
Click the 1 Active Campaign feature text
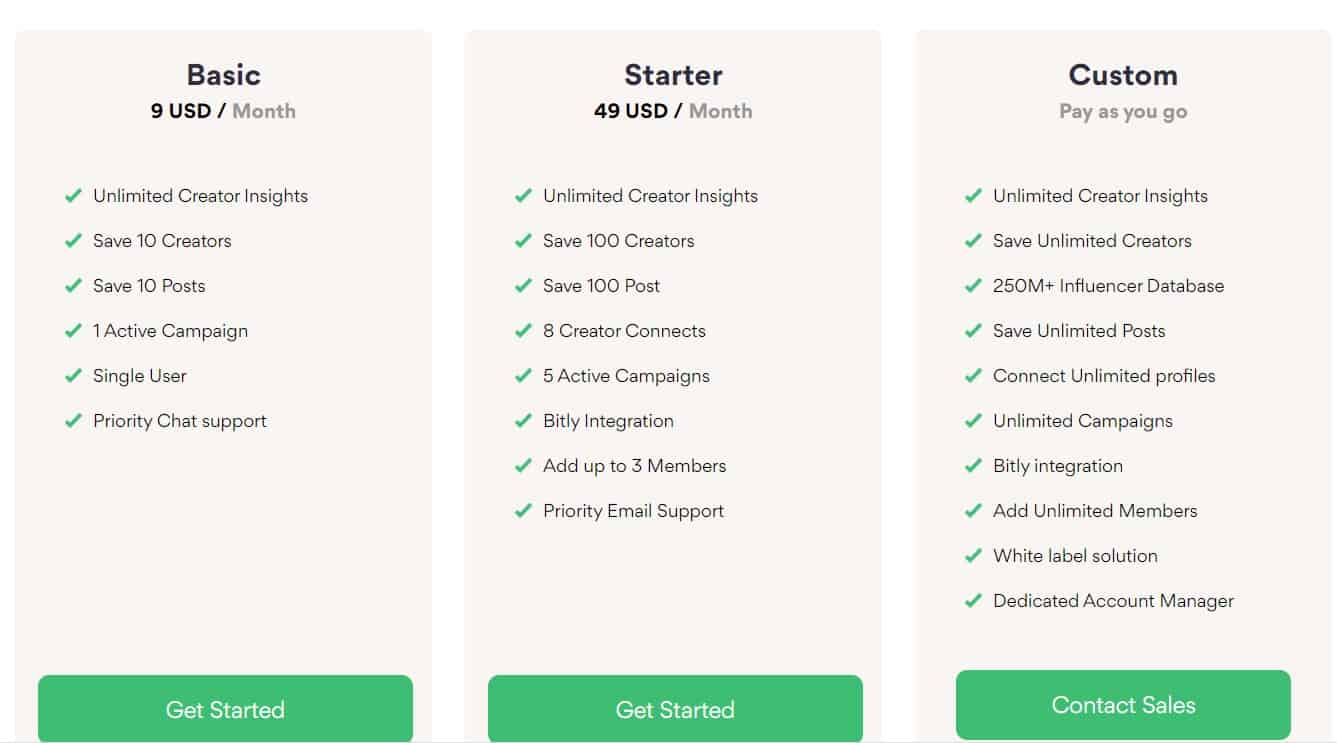coord(170,331)
